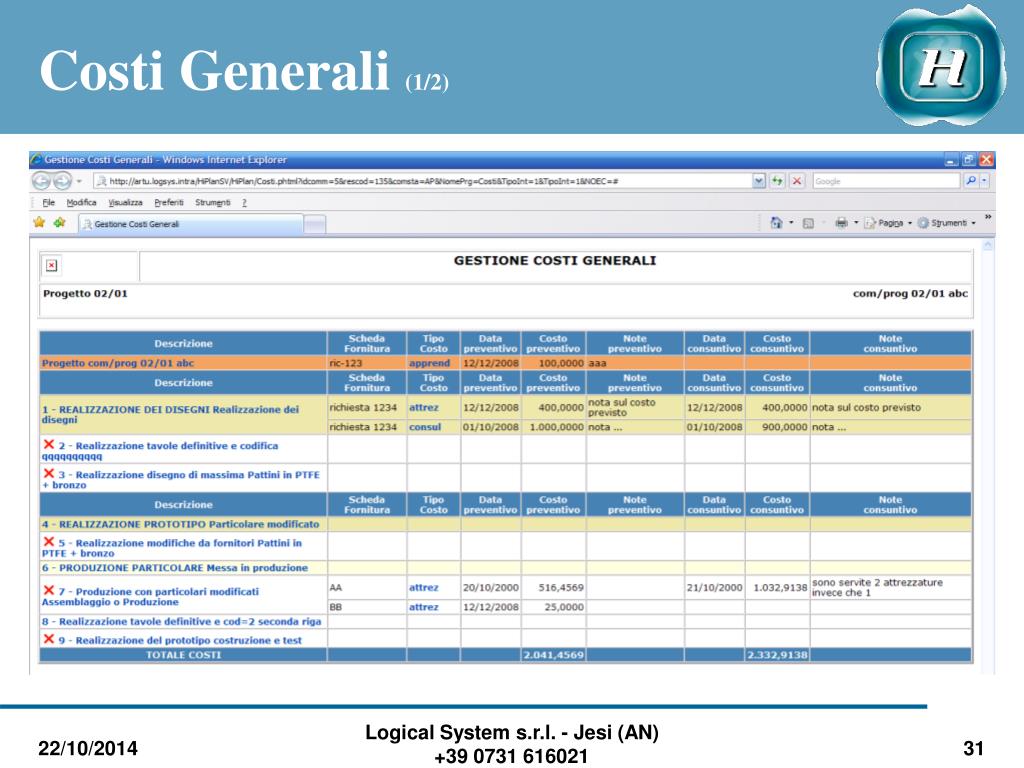The image size is (1024, 768).
Task: Open 6 - PRODUZIONE PARTICOLARE link
Action: 175,568
